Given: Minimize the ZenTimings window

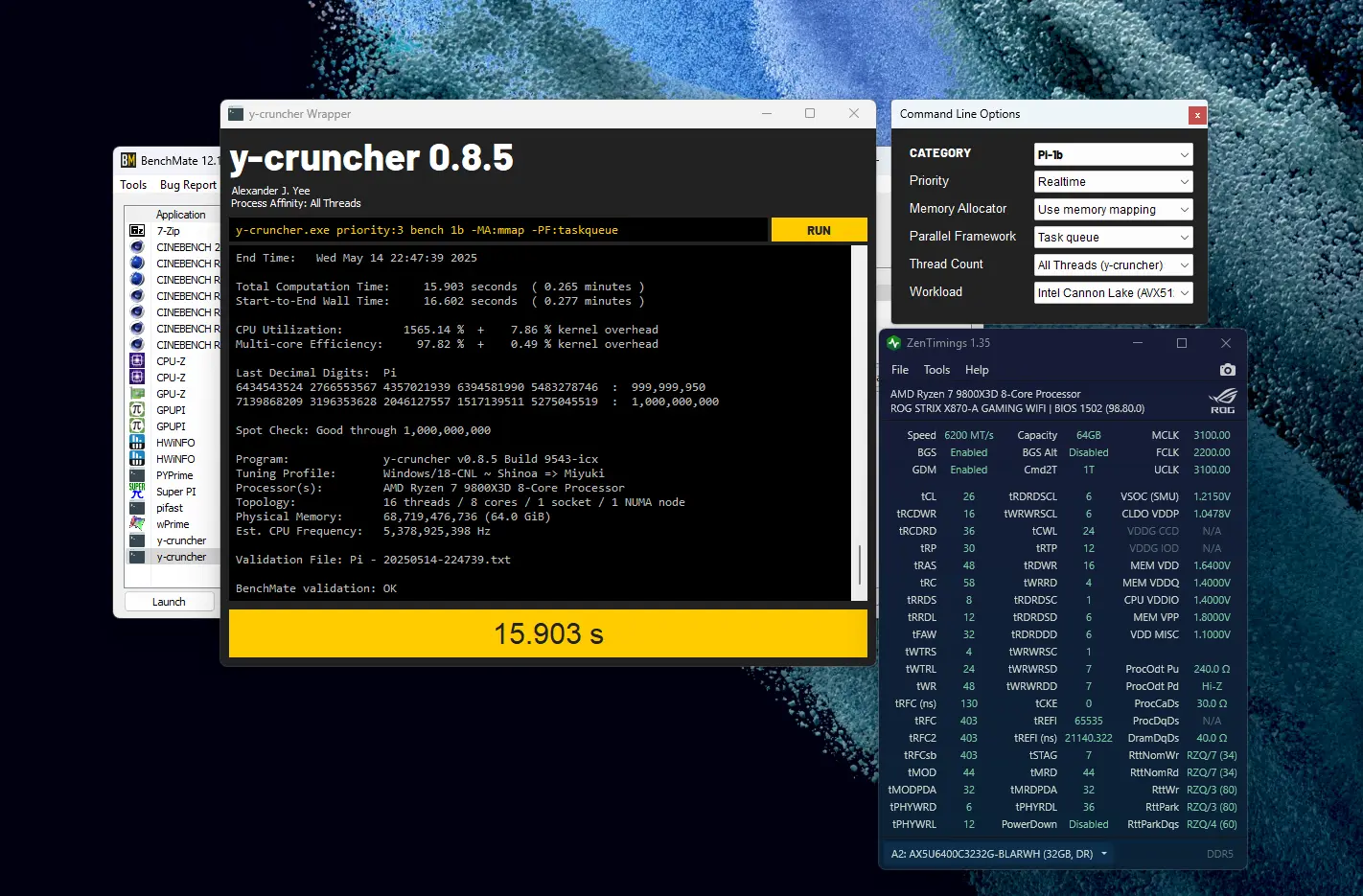Looking at the screenshot, I should pyautogui.click(x=1138, y=343).
